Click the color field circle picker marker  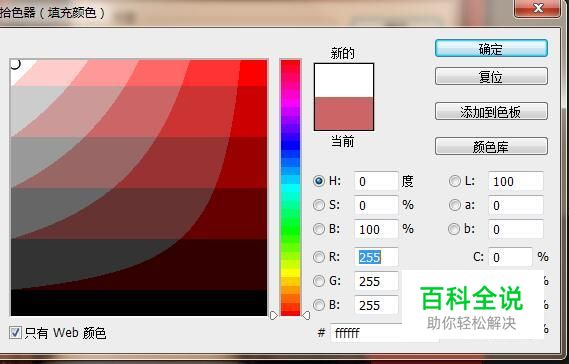pos(15,64)
